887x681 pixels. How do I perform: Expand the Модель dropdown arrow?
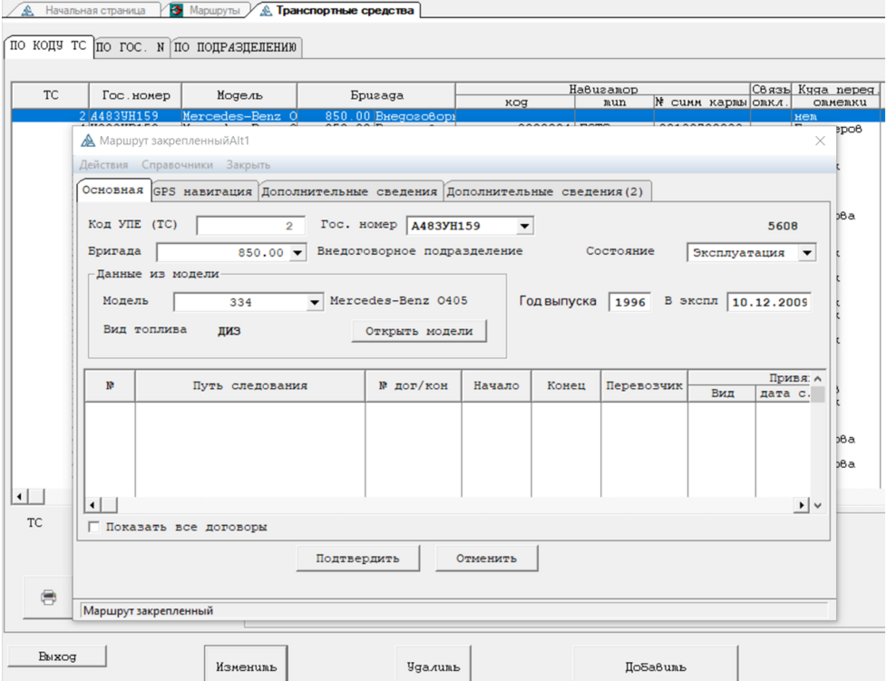[315, 303]
